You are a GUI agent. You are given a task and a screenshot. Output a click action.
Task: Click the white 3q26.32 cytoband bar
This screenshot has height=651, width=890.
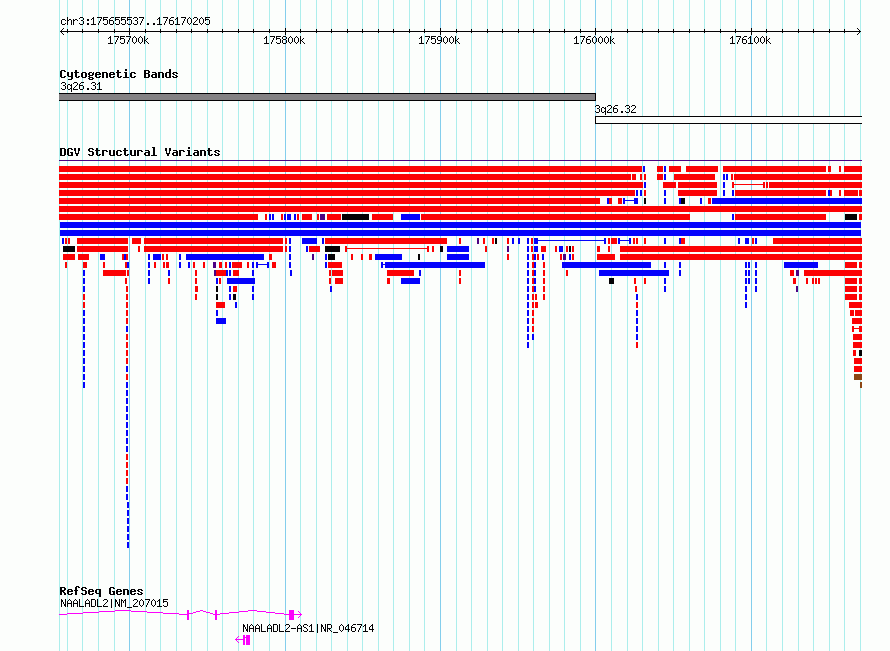pos(728,120)
